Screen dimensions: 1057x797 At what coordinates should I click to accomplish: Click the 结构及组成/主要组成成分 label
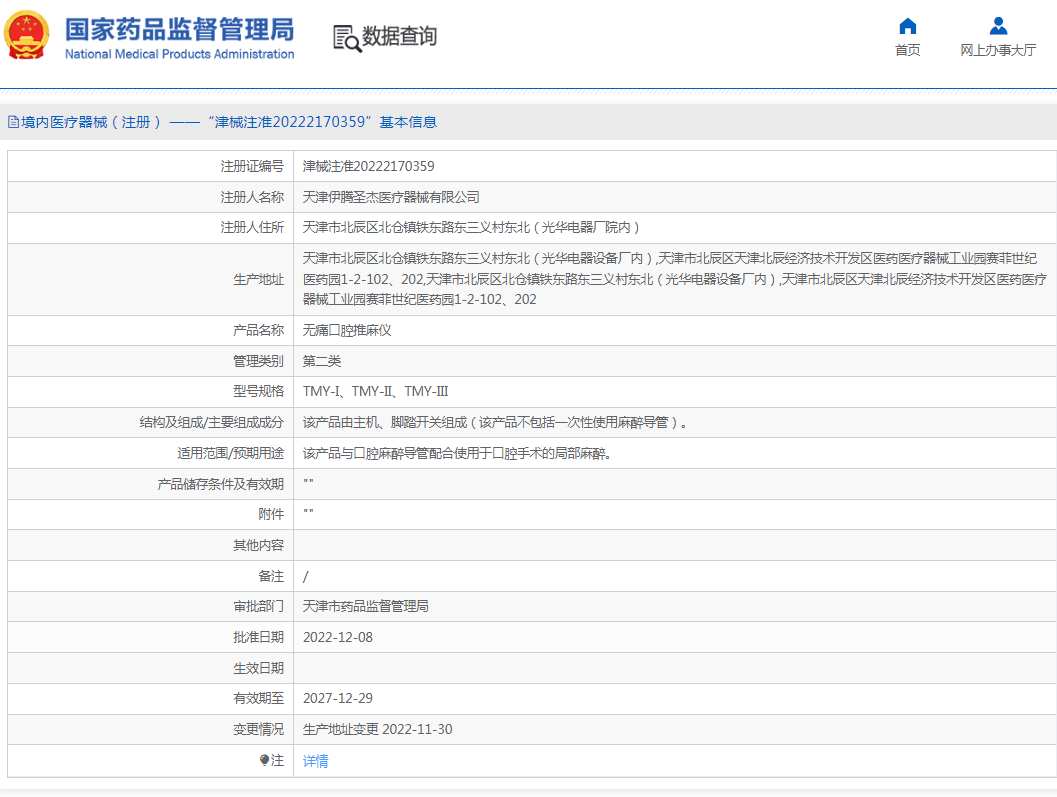212,423
